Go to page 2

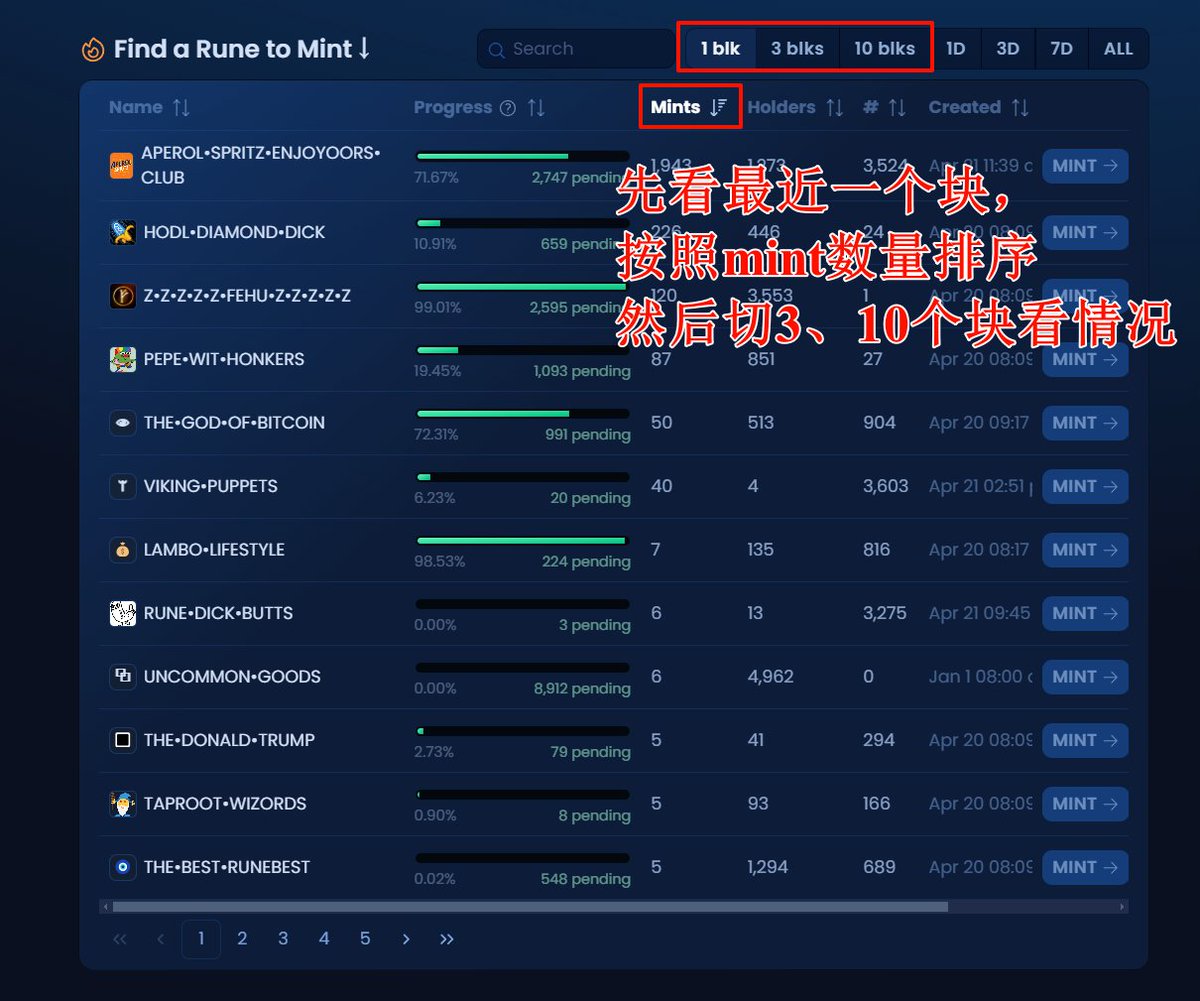point(242,939)
